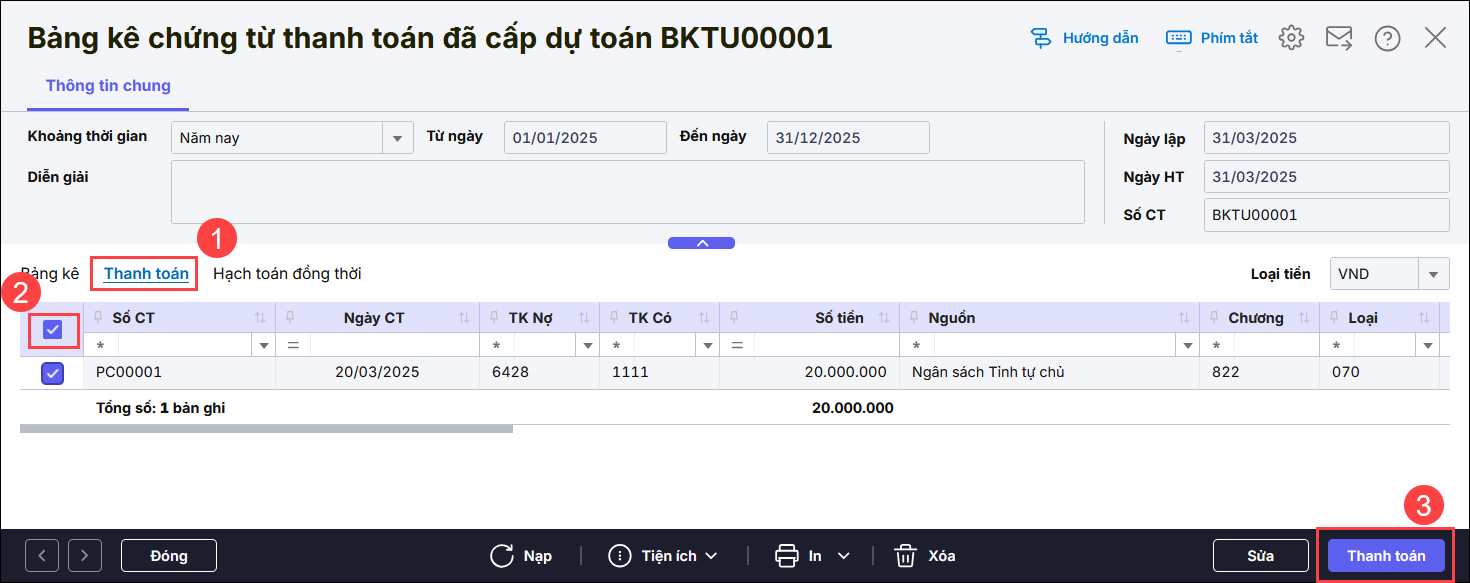The image size is (1470, 583).
Task: Switch to the Bảng kê tab
Action: [x=49, y=274]
